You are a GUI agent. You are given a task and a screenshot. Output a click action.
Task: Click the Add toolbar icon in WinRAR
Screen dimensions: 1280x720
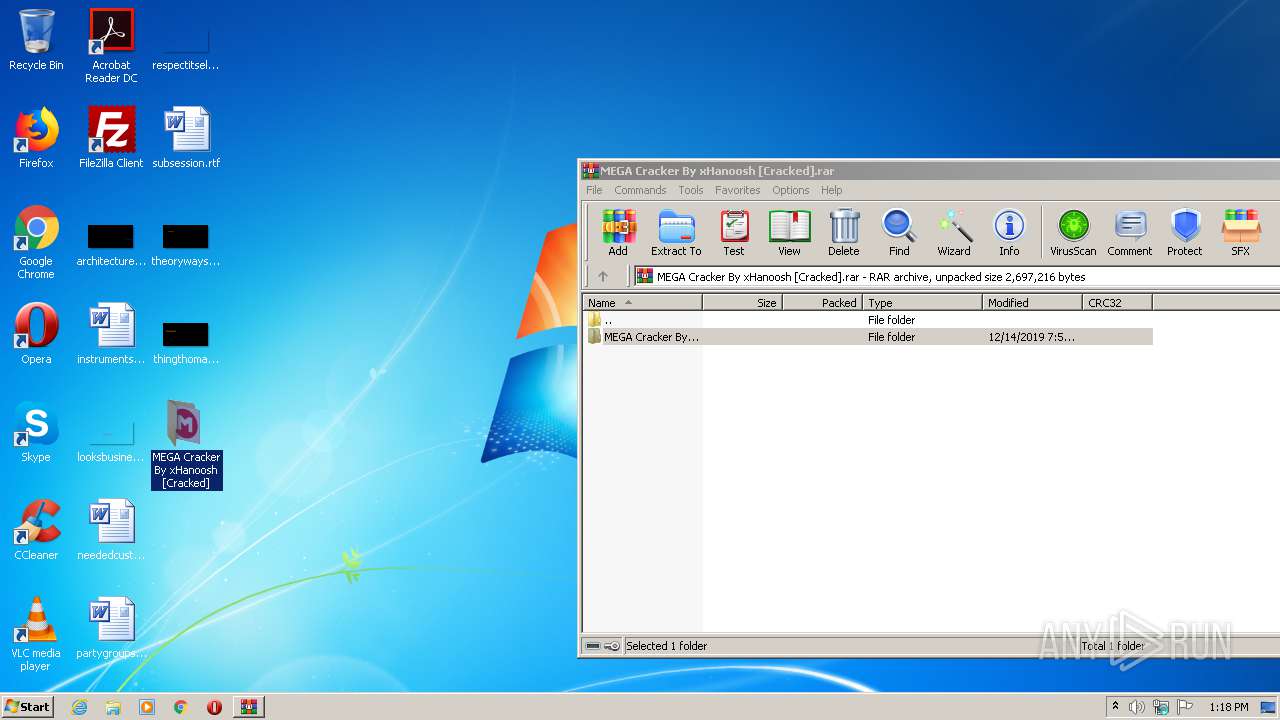pos(618,232)
